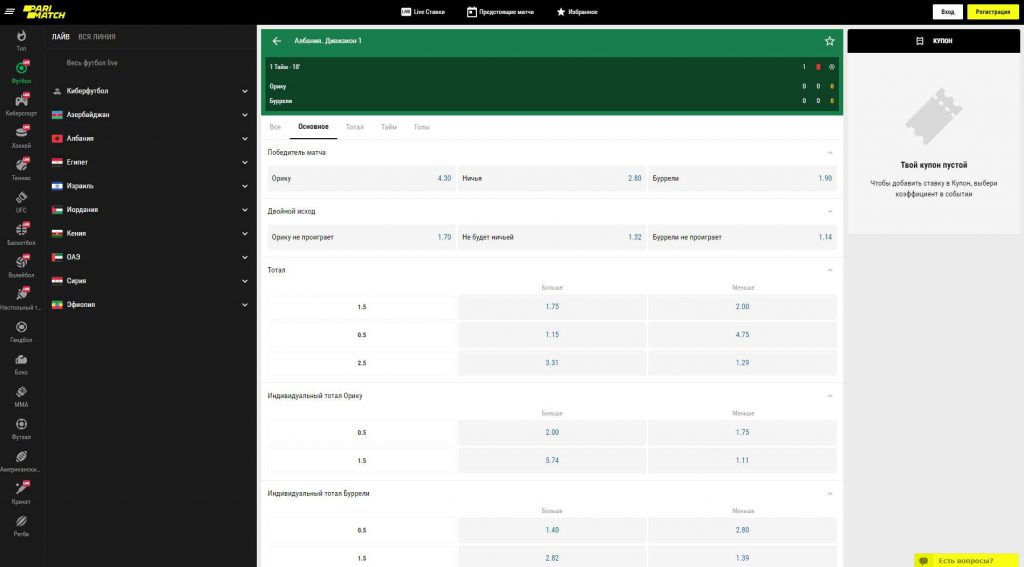This screenshot has height=567, width=1024.
Task: Click the Вход button
Action: pyautogui.click(x=948, y=12)
